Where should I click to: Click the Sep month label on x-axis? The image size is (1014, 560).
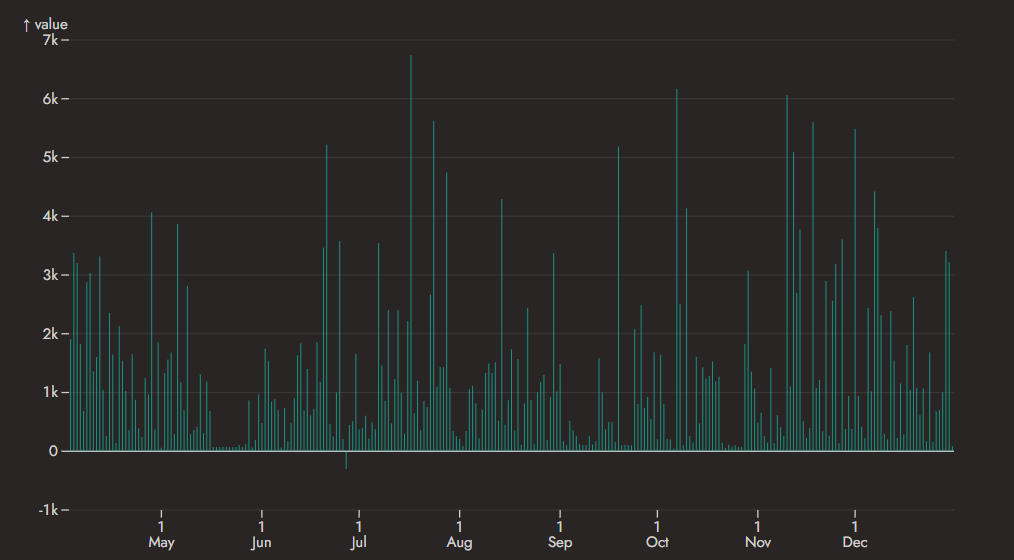coord(560,543)
